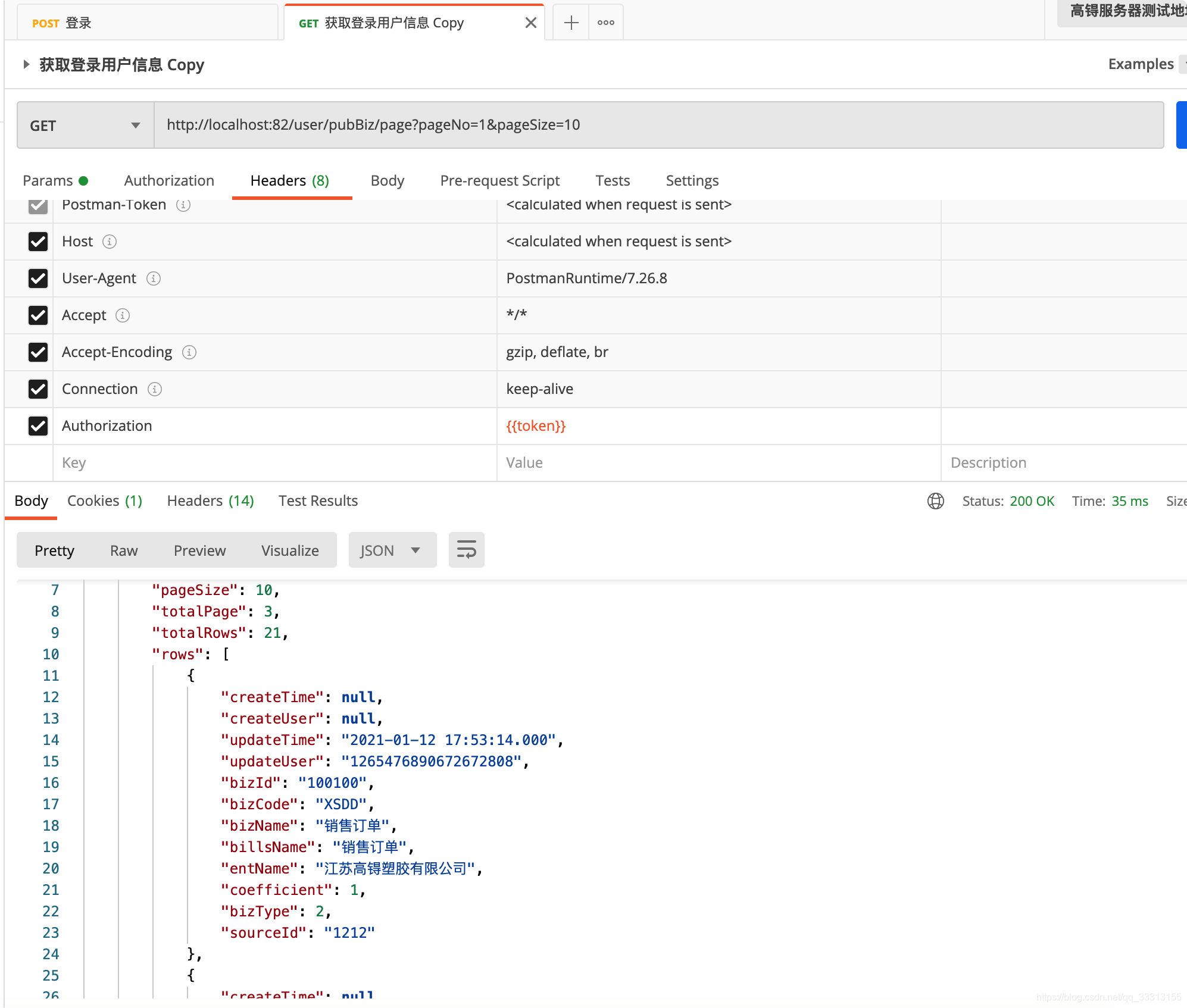
Task: Open the Params tab
Action: pyautogui.click(x=47, y=180)
